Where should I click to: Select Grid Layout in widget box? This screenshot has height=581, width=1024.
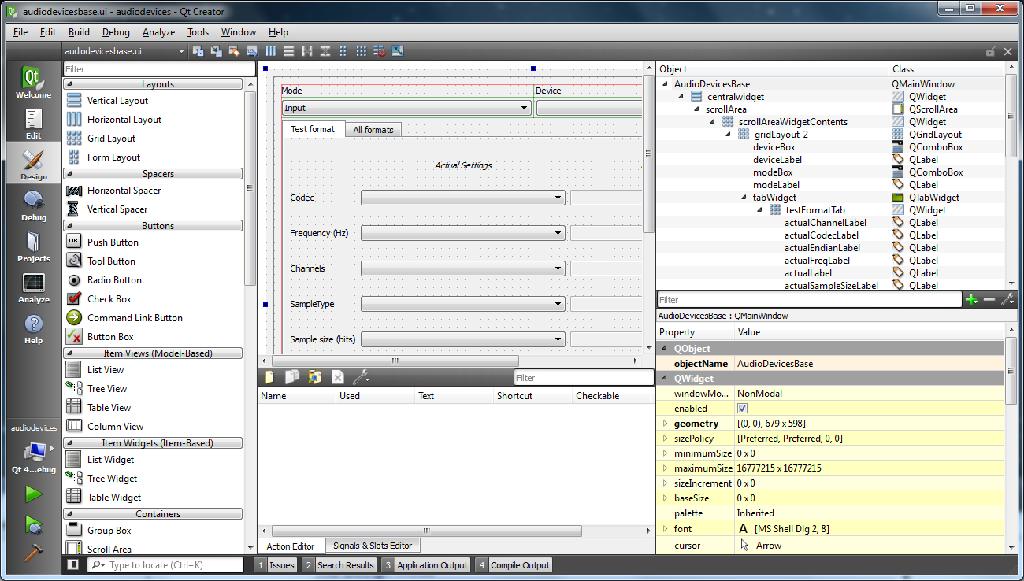coord(111,138)
